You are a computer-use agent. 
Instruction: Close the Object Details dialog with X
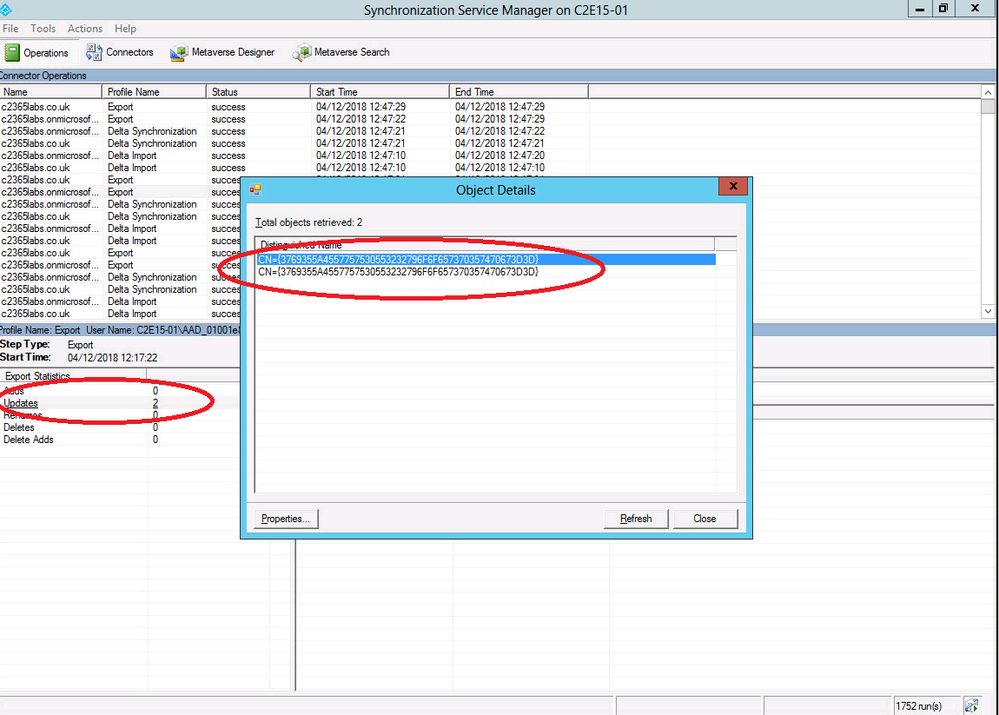pyautogui.click(x=733, y=186)
